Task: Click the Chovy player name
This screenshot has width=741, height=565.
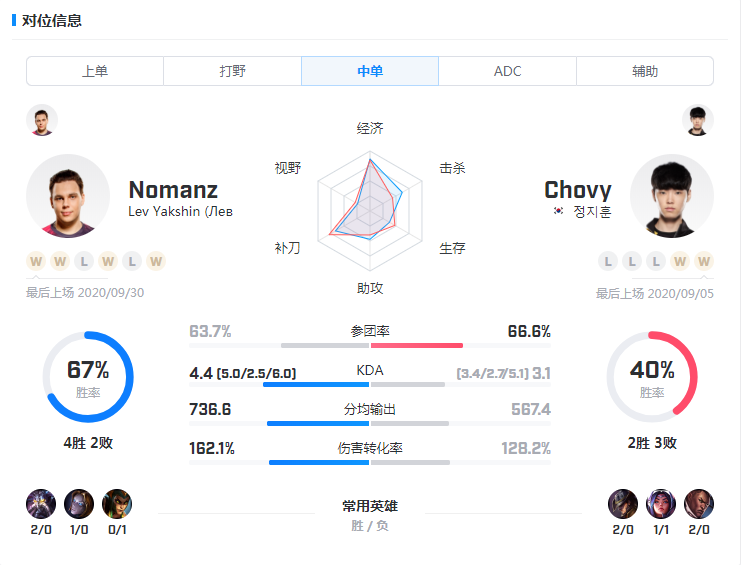Action: [x=577, y=190]
